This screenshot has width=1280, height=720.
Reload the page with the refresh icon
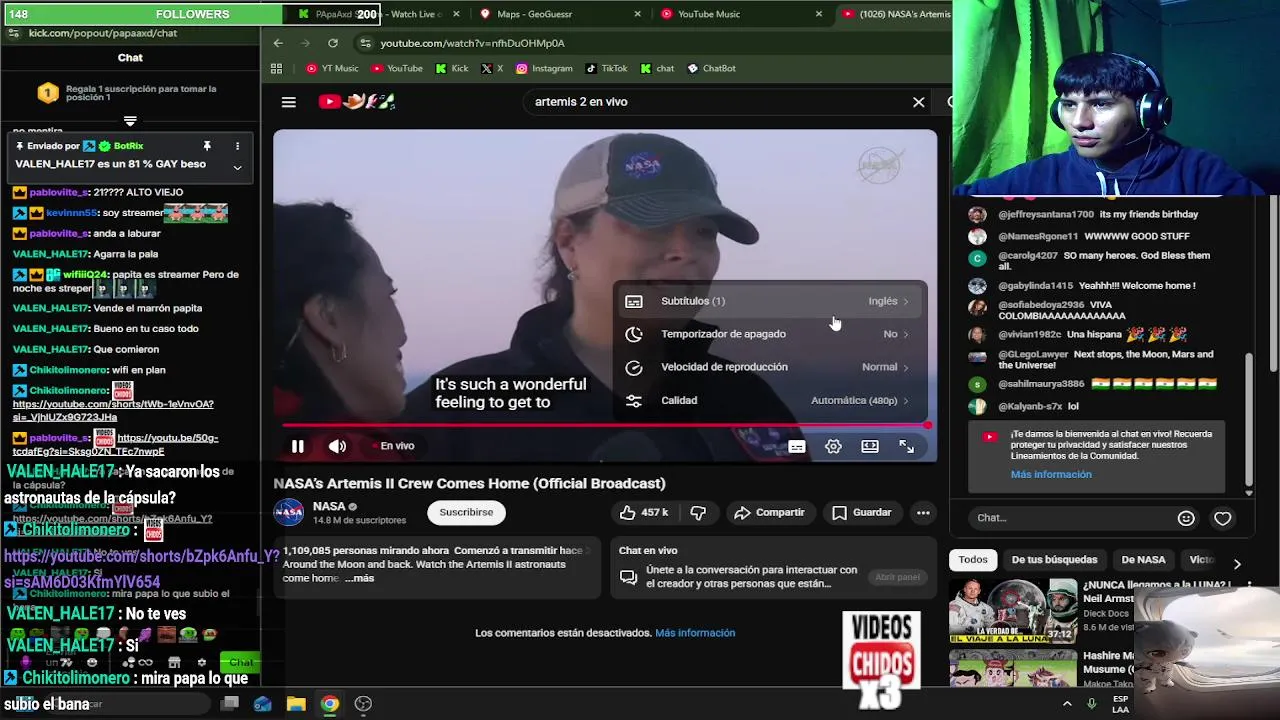(x=333, y=43)
